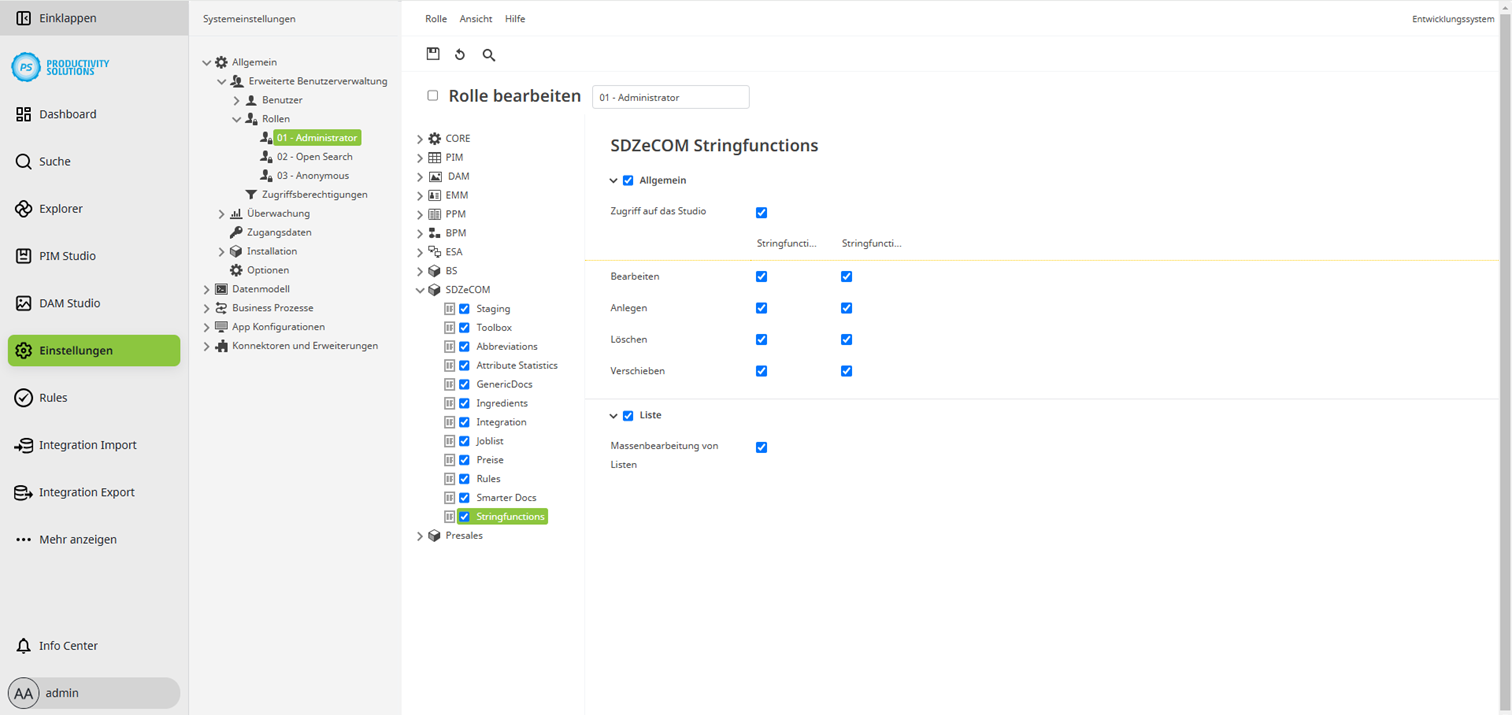Click the Save (floppy disk) toolbar icon
1512x715 pixels.
tap(433, 54)
